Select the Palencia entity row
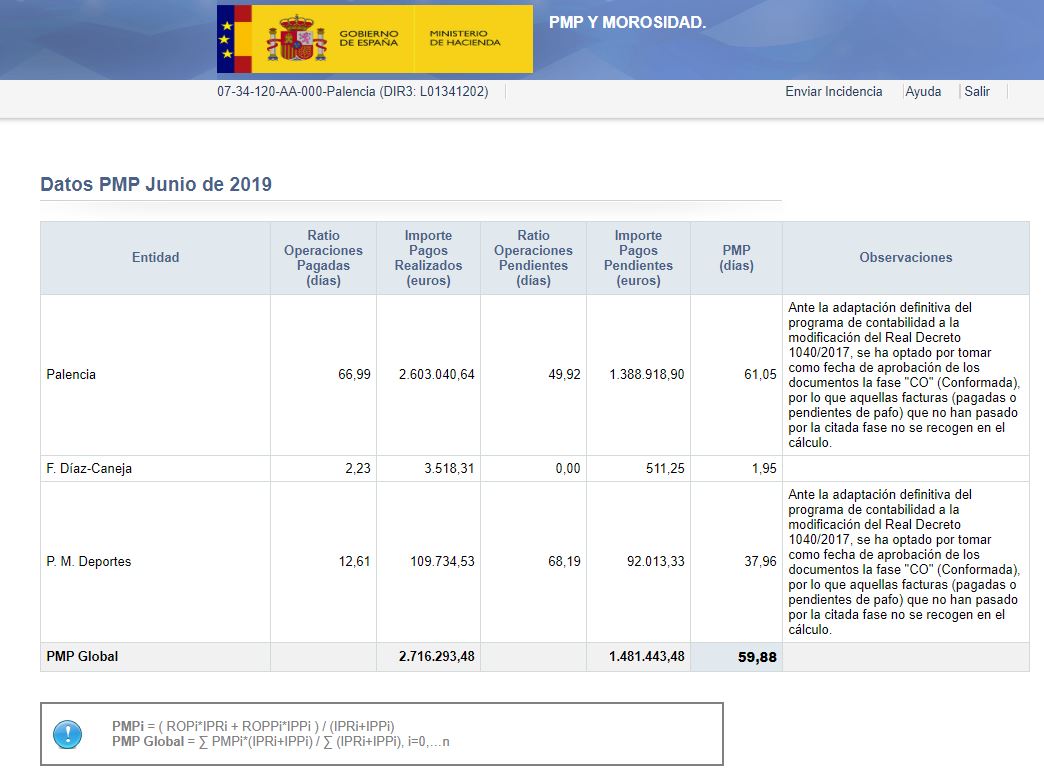Screen dimensions: 1044x781 tap(71, 375)
